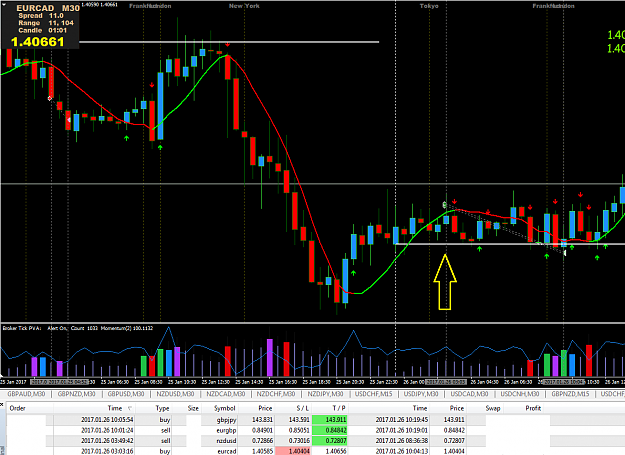Switch to the GBPAUD,M30 chart tab
The image size is (625, 455).
[x=26, y=394]
